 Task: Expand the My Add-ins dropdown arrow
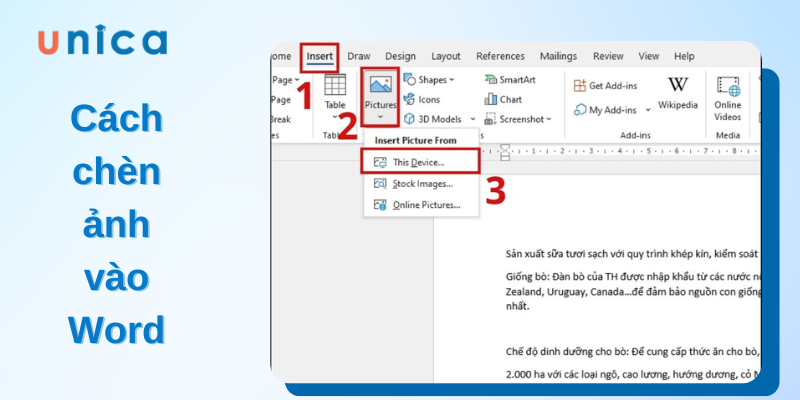point(648,110)
